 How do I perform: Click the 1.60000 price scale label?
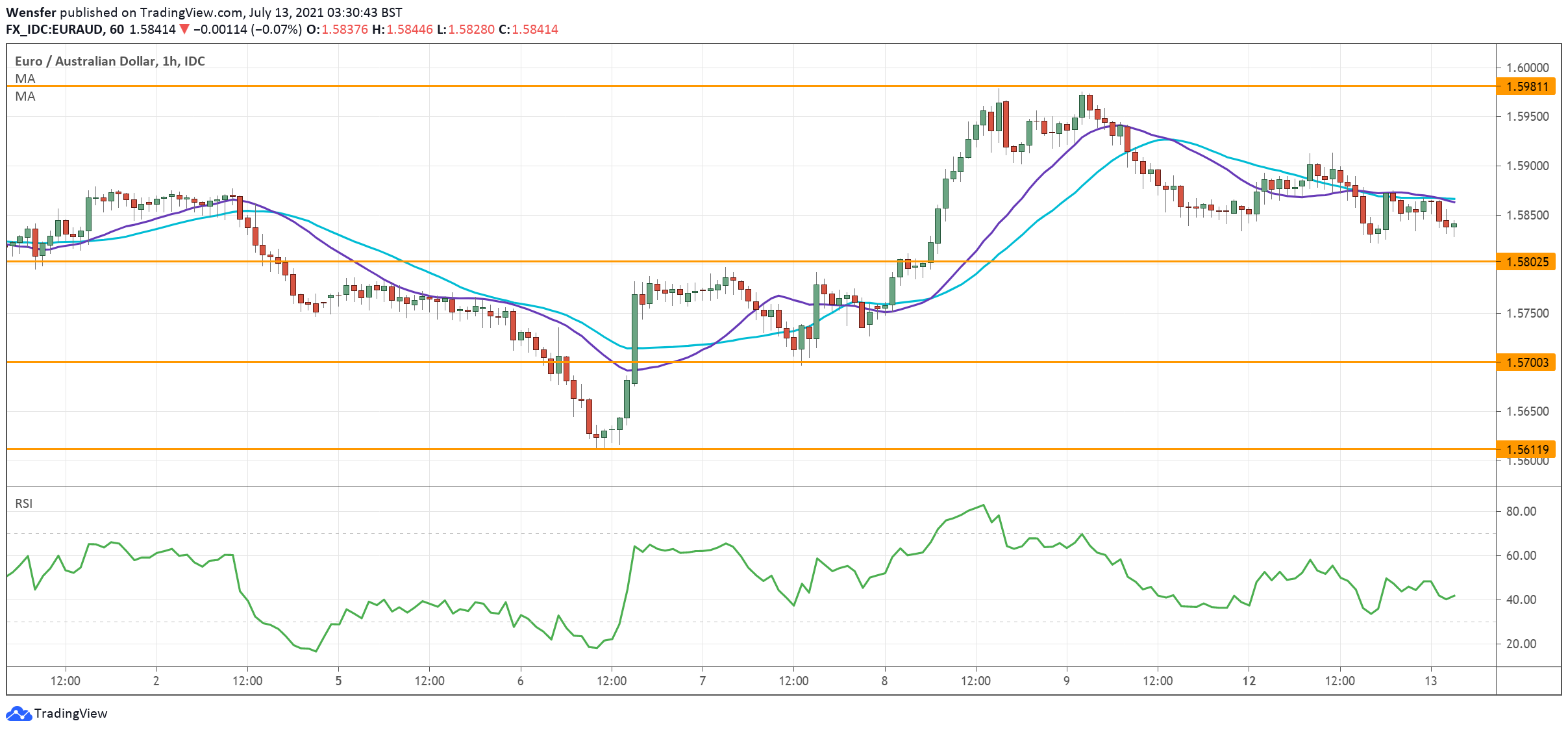point(1527,68)
